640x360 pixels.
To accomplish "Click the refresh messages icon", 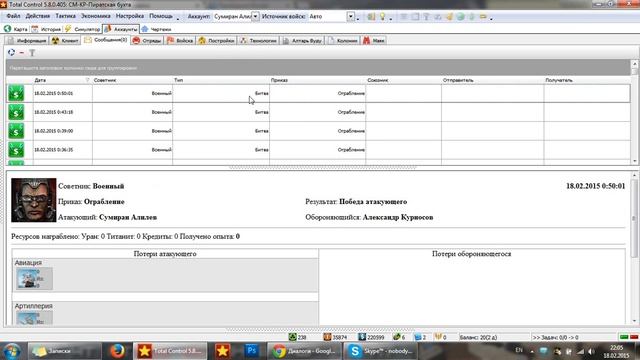I will click(x=11, y=52).
